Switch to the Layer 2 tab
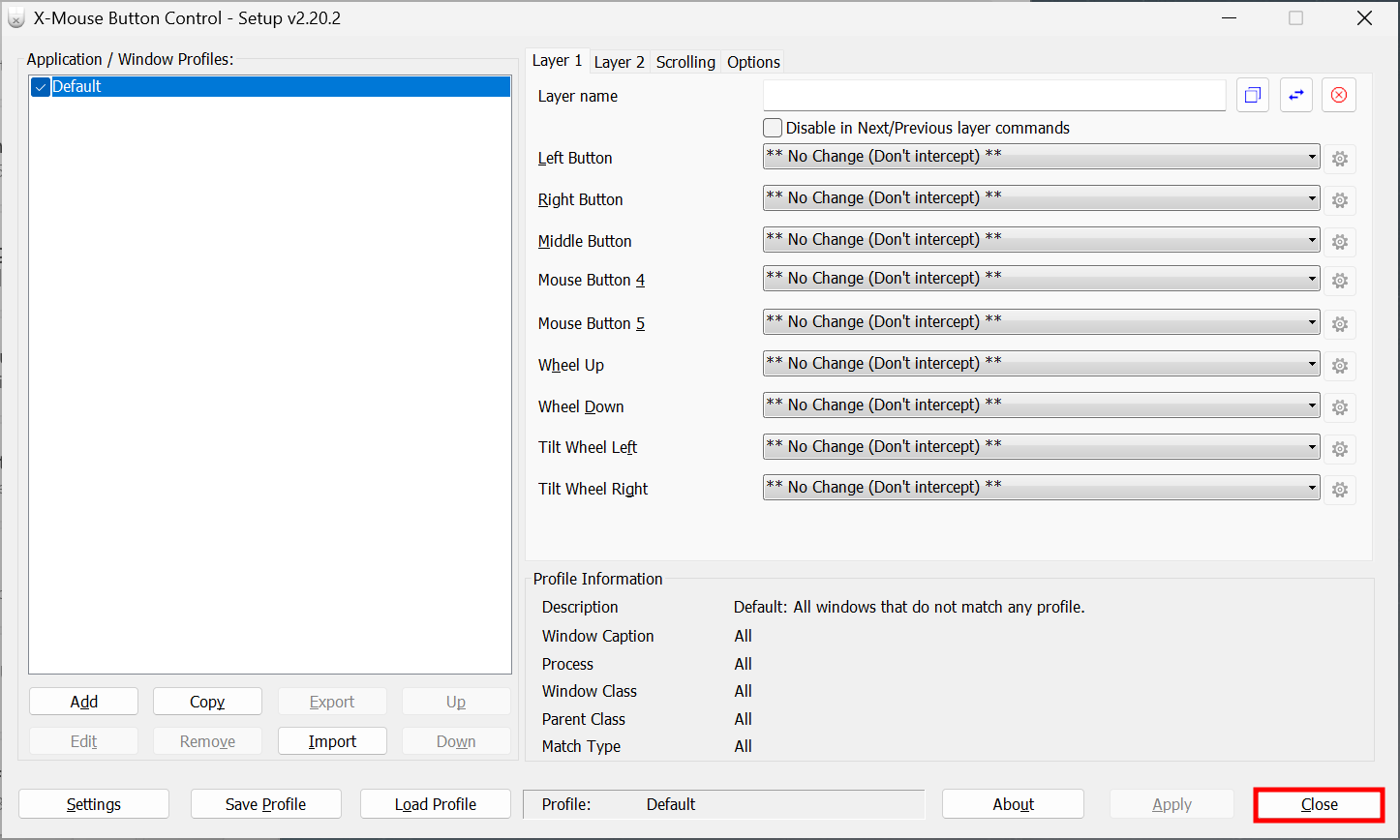Viewport: 1400px width, 840px height. [620, 62]
